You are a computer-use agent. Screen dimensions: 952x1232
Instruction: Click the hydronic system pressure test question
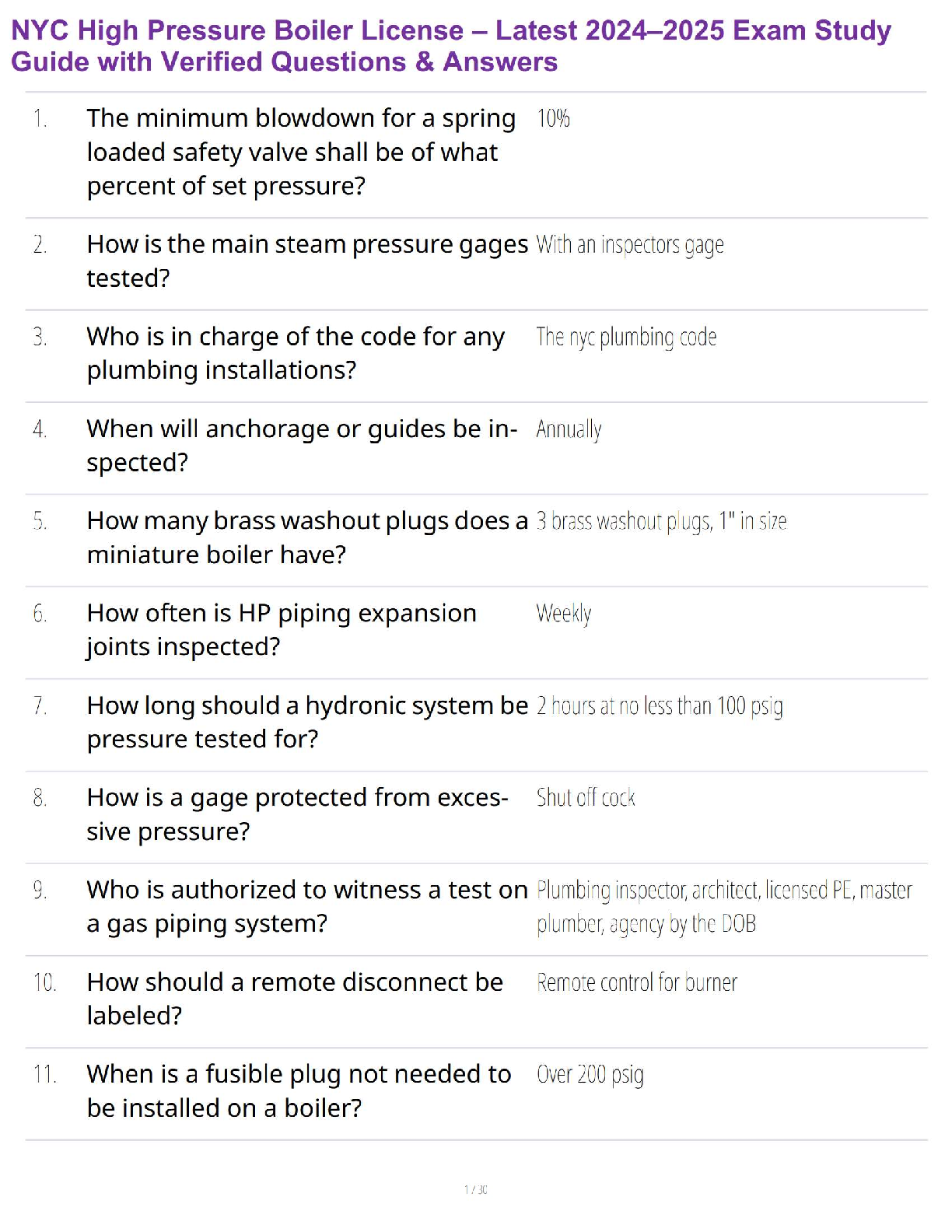[306, 722]
